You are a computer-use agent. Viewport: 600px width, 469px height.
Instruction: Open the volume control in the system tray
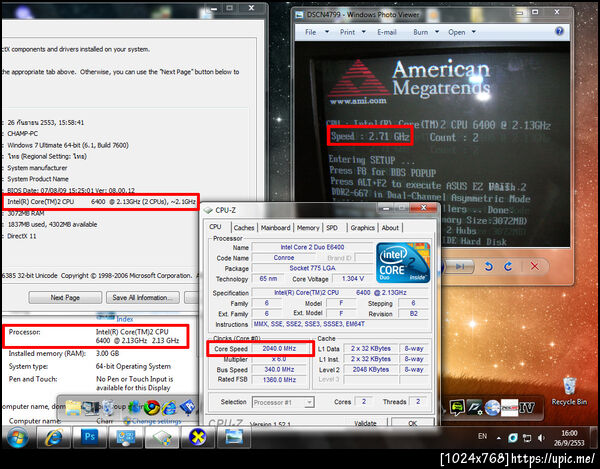point(541,438)
